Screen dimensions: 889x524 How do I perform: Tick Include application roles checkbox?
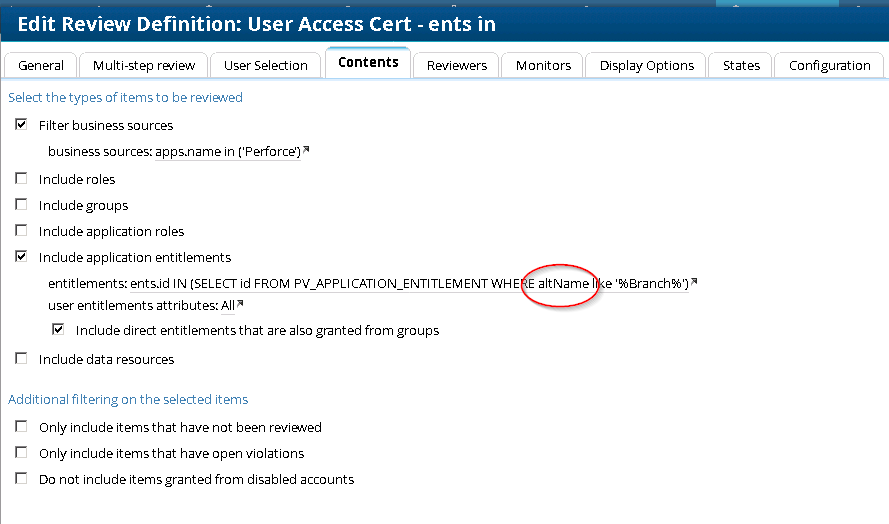coord(22,231)
